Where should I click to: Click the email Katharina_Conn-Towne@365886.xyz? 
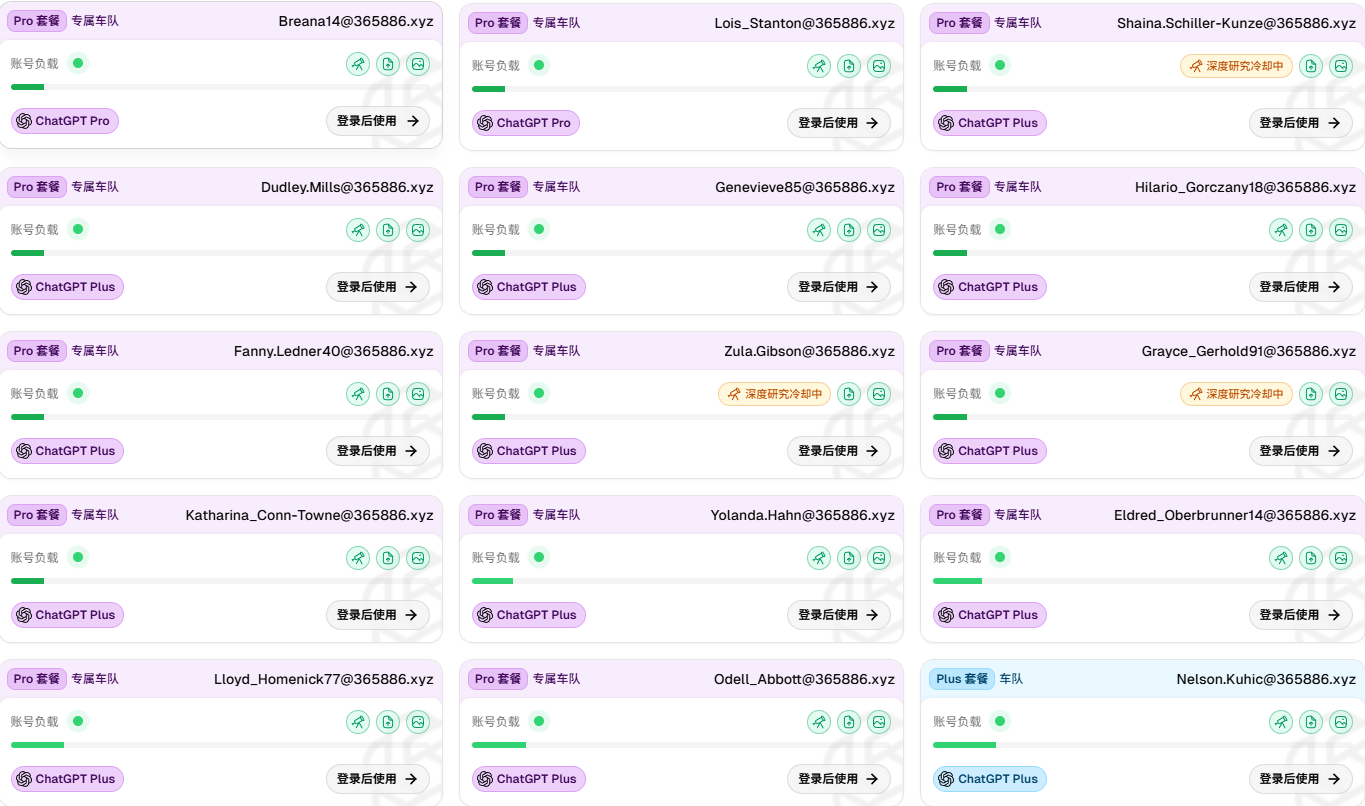click(310, 515)
